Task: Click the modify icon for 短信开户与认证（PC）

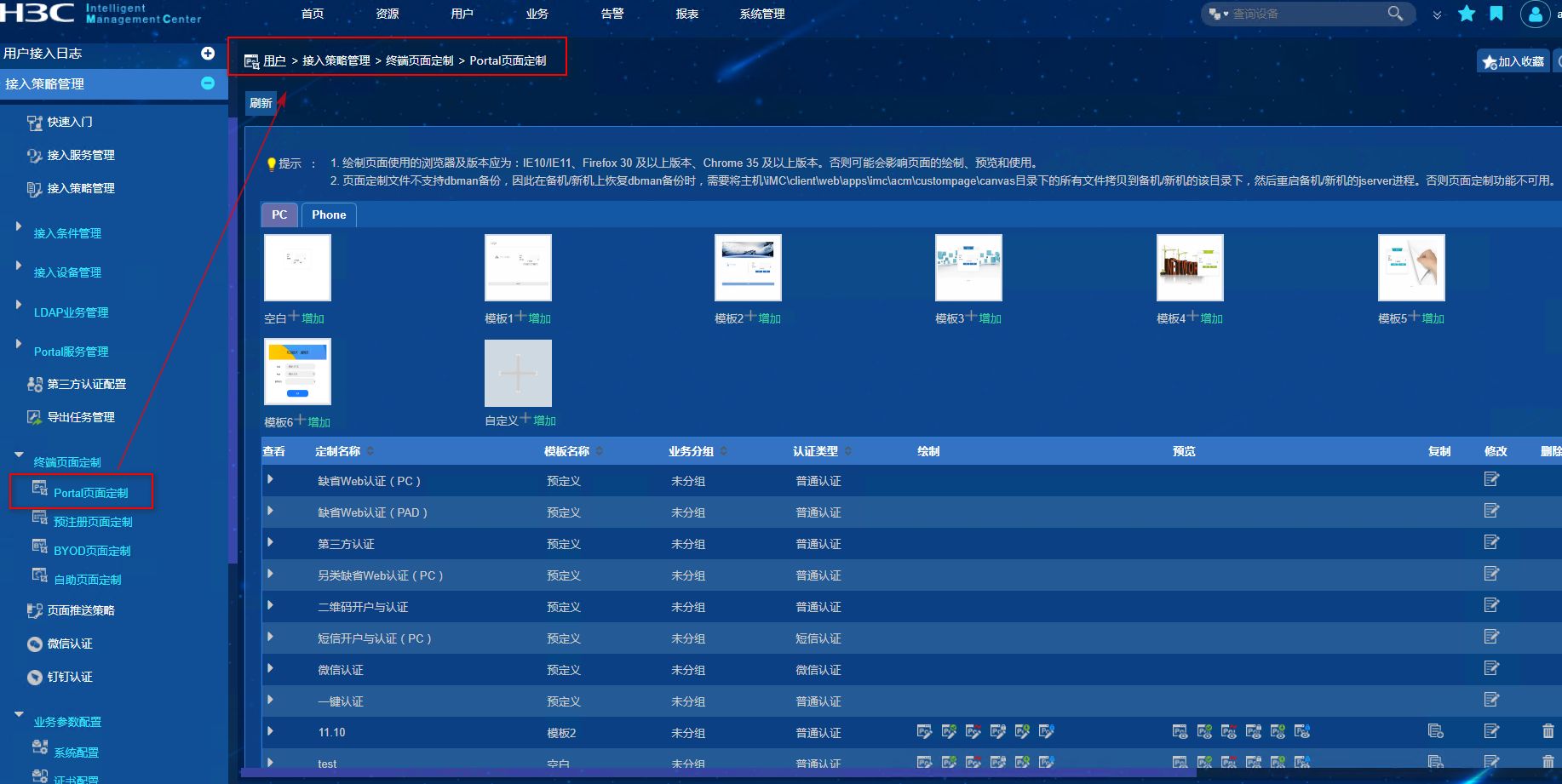Action: point(1491,637)
